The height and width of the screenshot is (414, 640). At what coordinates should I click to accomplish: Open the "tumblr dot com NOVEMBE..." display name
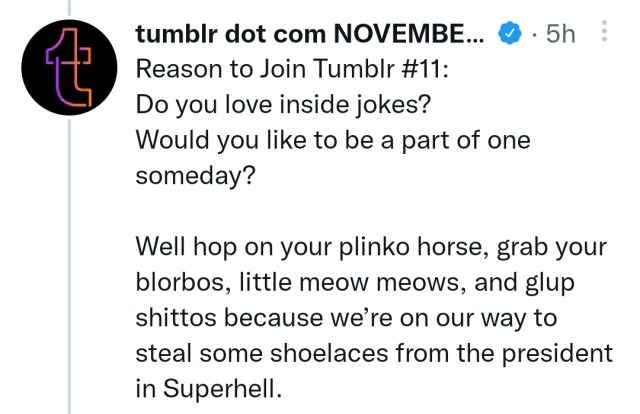(311, 34)
